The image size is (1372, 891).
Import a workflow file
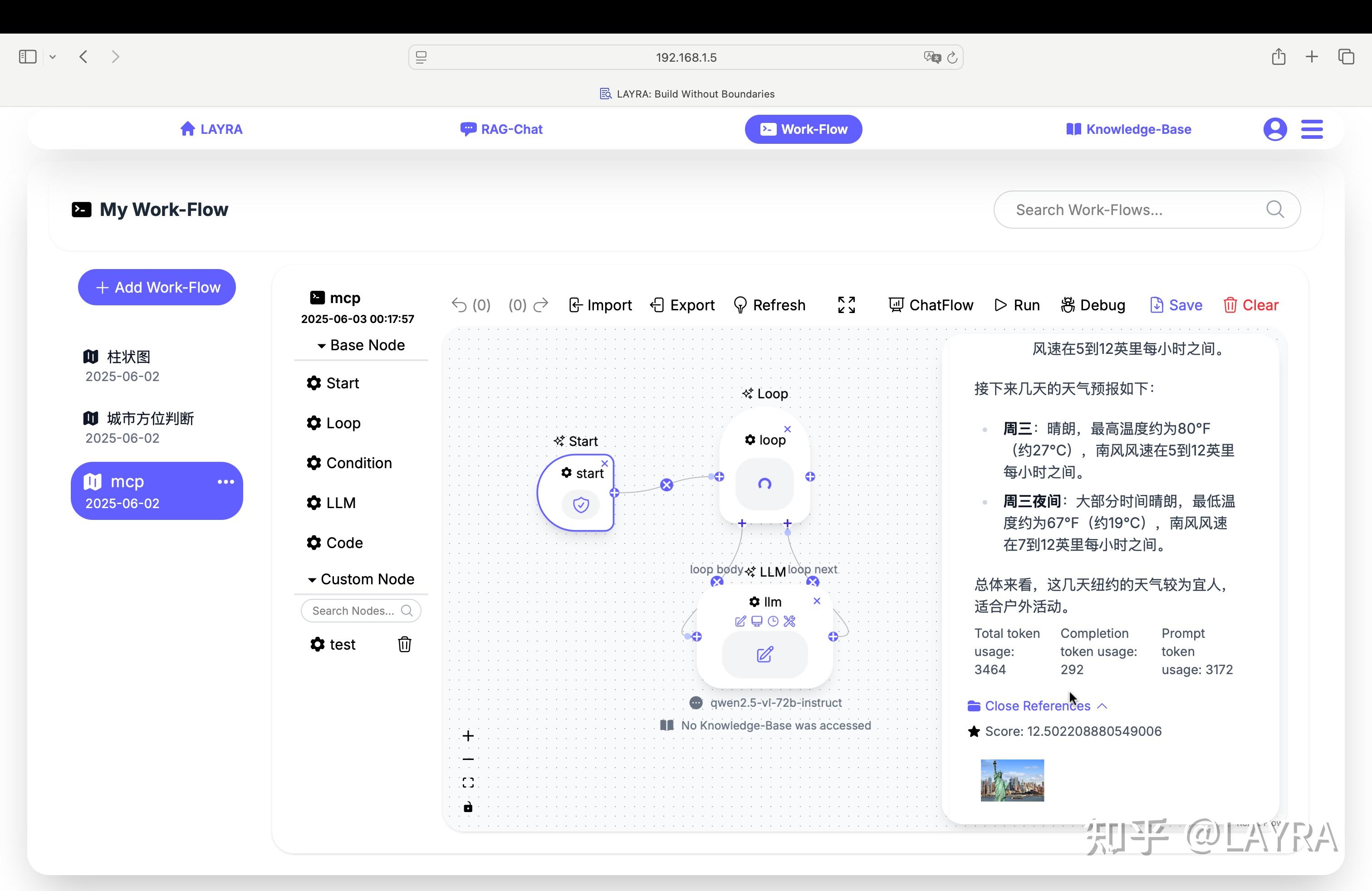point(600,305)
